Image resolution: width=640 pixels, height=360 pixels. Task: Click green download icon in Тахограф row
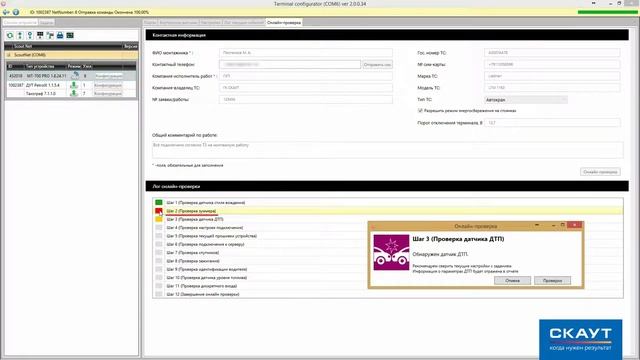coord(74,93)
